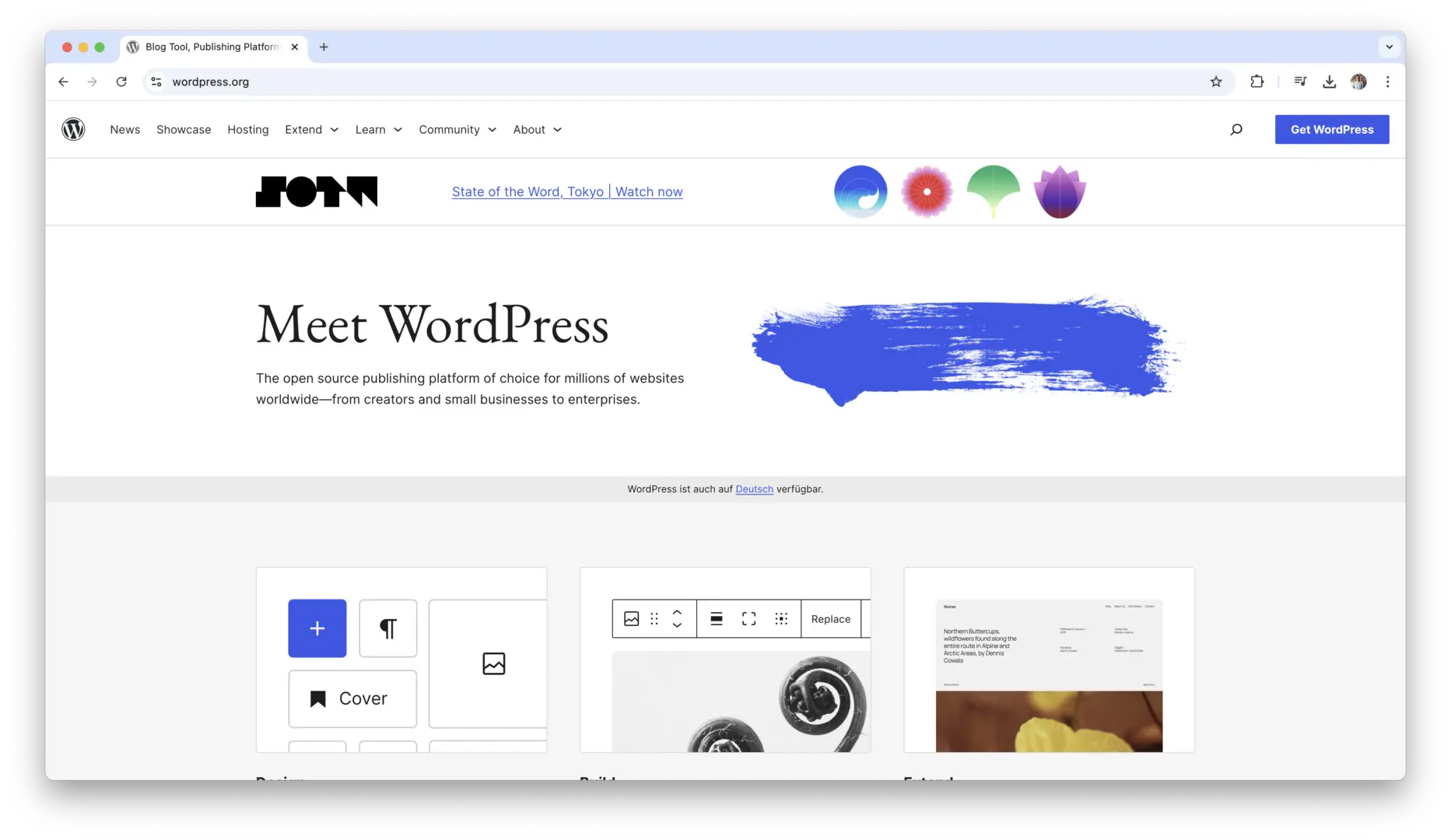Click the align icon in block toolbar
The width and height of the screenshot is (1451, 840).
(717, 619)
